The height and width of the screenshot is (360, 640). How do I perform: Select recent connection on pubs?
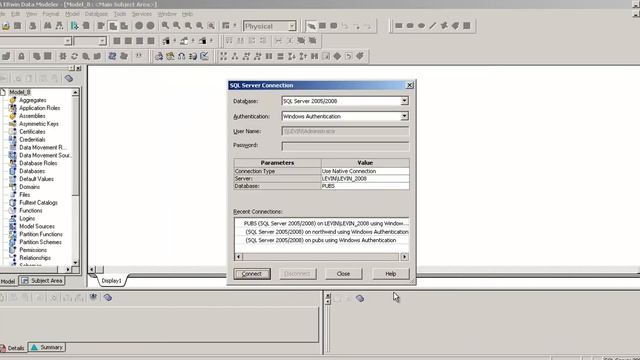pyautogui.click(x=322, y=240)
